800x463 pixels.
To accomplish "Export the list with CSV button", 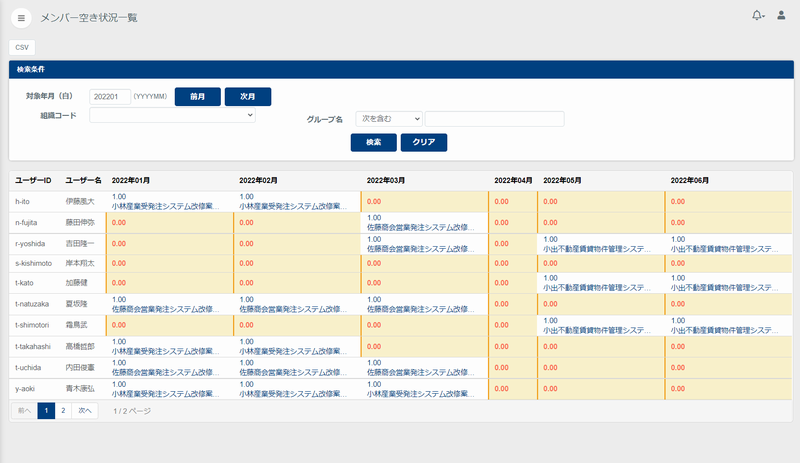I will [x=22, y=46].
